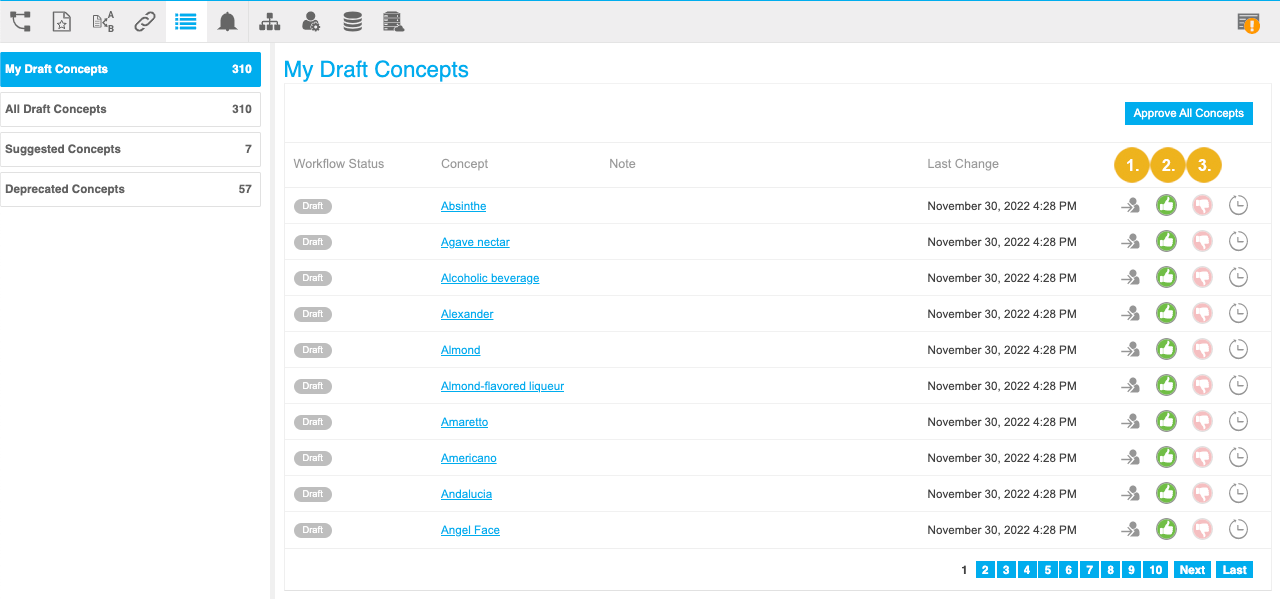Select the list view toolbar icon
This screenshot has height=599, width=1280.
[185, 21]
